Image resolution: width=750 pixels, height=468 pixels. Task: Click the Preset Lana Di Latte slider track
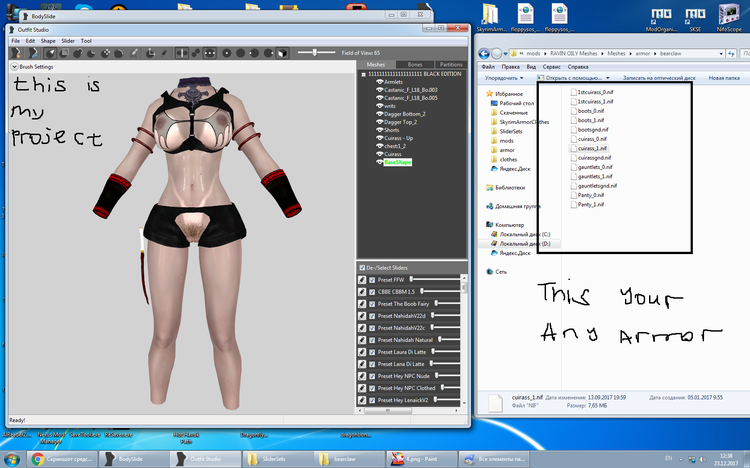445,364
